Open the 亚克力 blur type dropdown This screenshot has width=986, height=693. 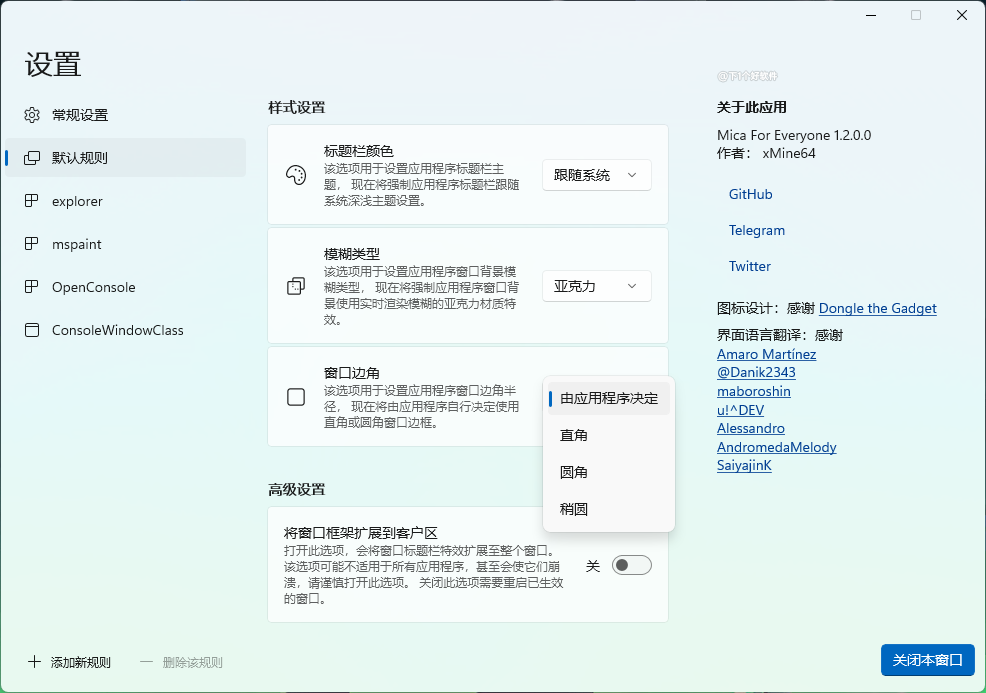tap(596, 286)
